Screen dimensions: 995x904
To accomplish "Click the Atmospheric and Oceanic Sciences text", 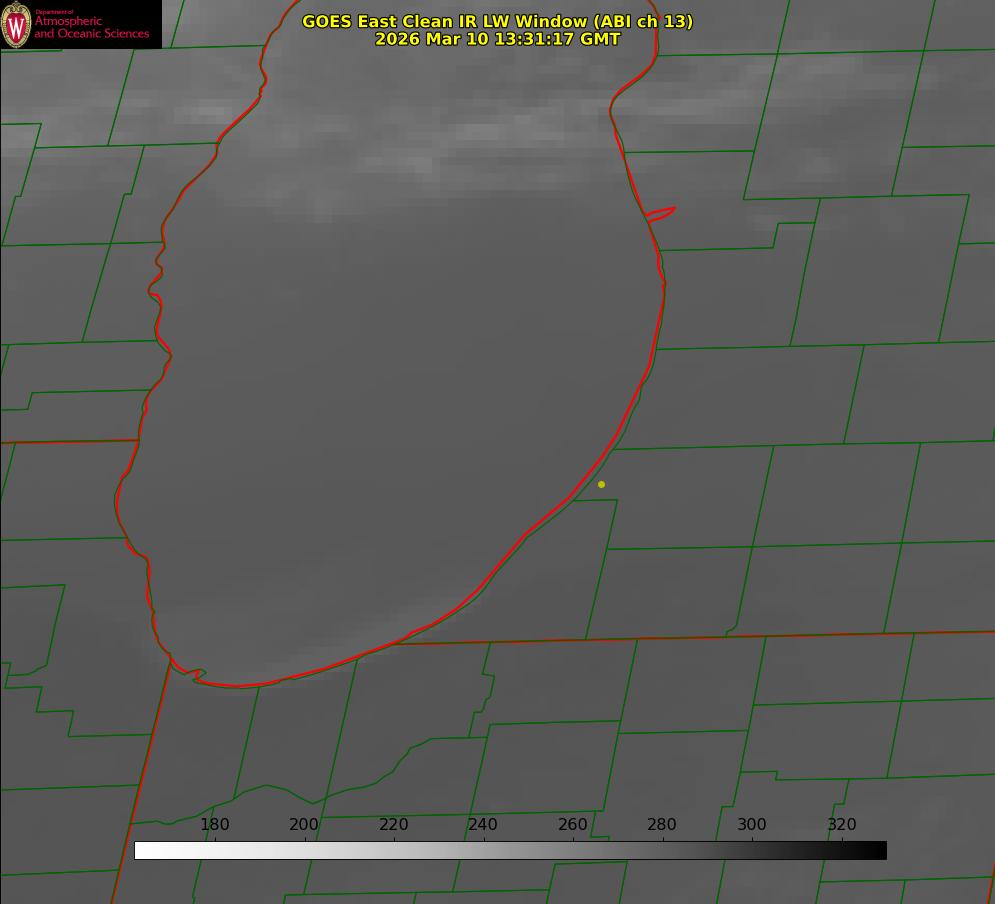I will (92, 27).
